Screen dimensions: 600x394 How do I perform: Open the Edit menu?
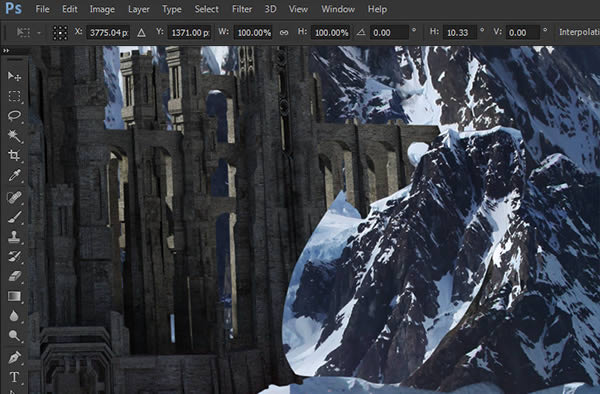pyautogui.click(x=70, y=9)
